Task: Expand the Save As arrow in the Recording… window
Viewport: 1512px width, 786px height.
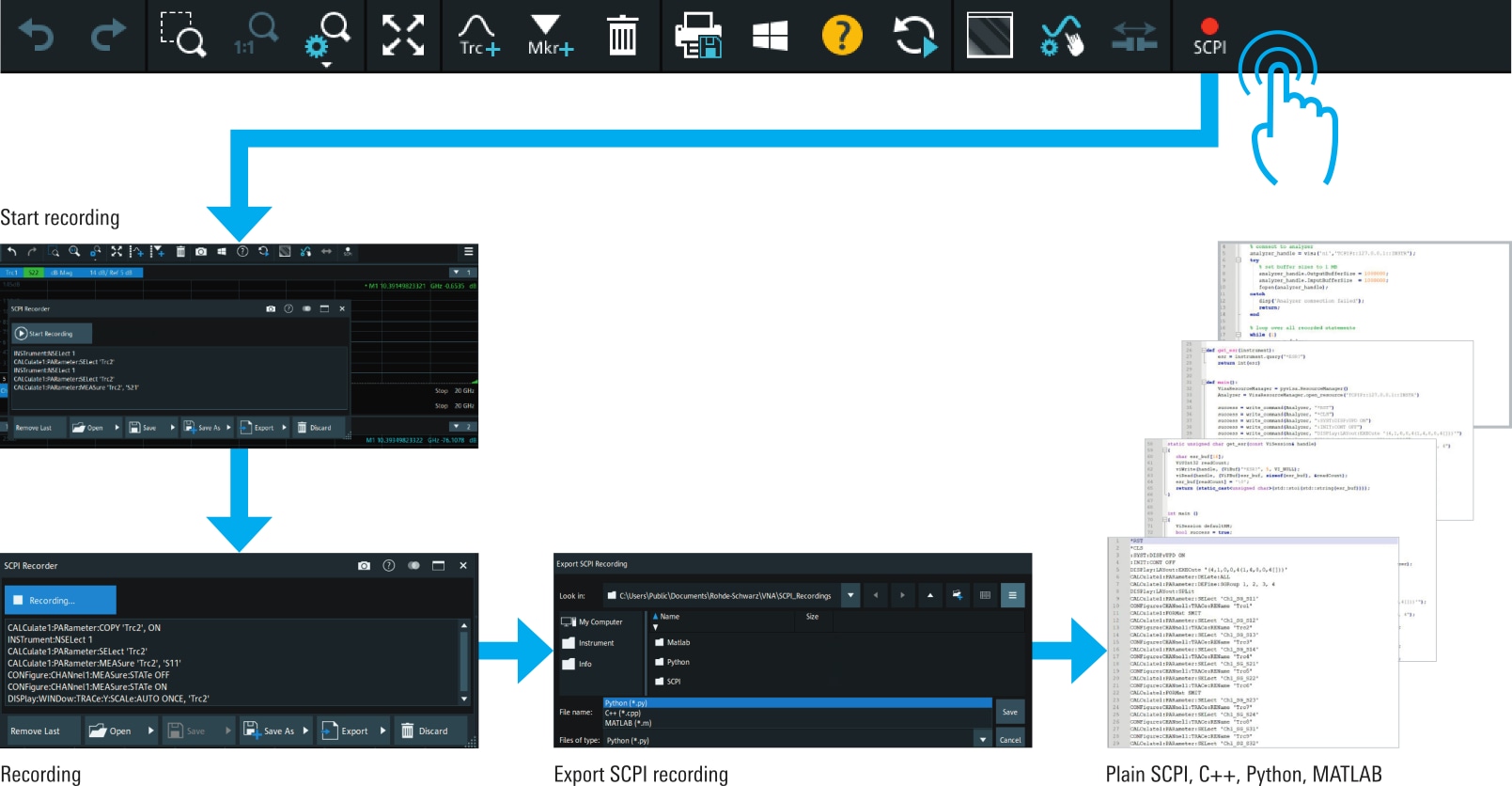Action: pos(305,731)
